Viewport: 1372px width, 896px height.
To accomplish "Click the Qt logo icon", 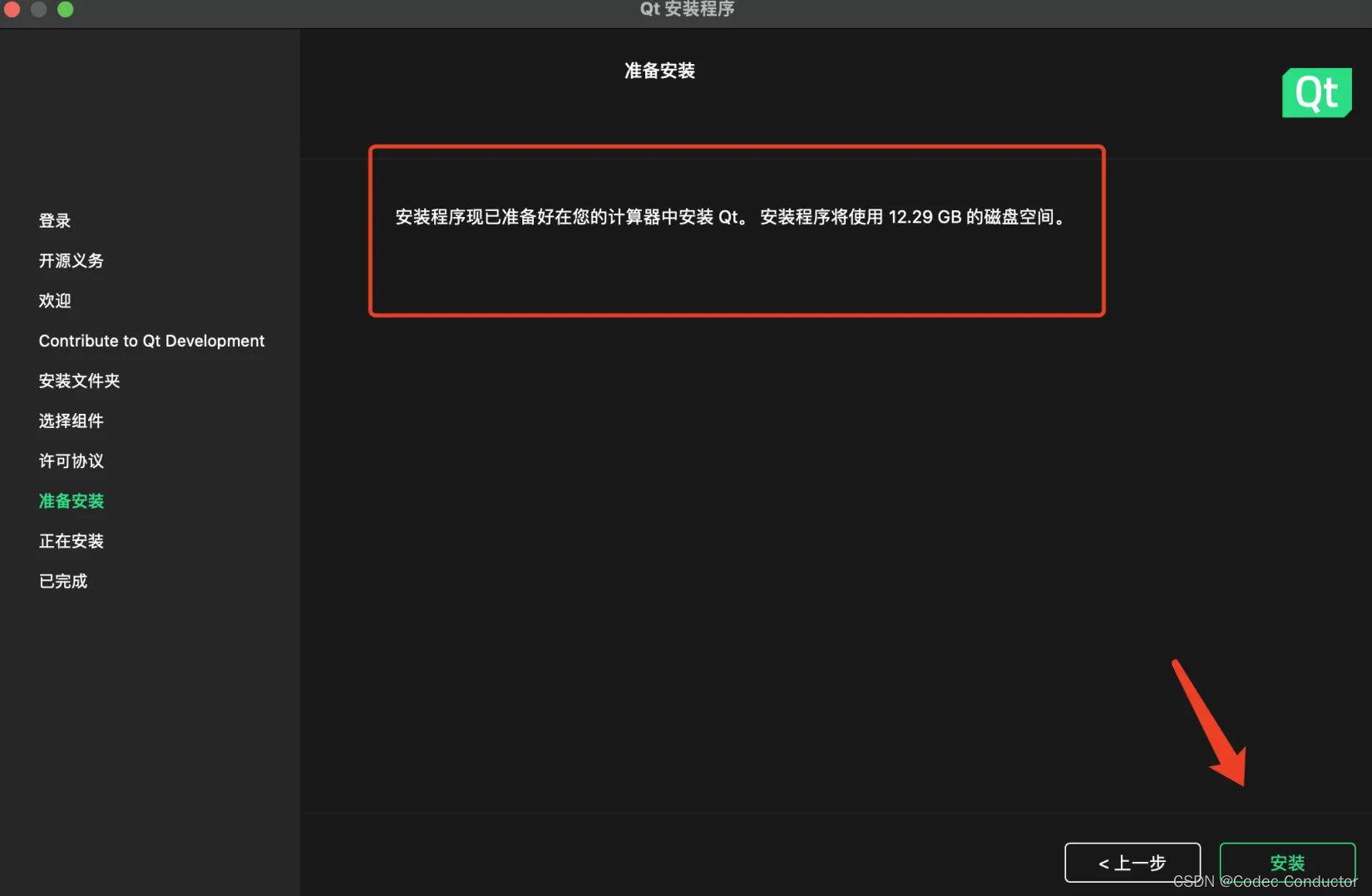I will point(1316,92).
